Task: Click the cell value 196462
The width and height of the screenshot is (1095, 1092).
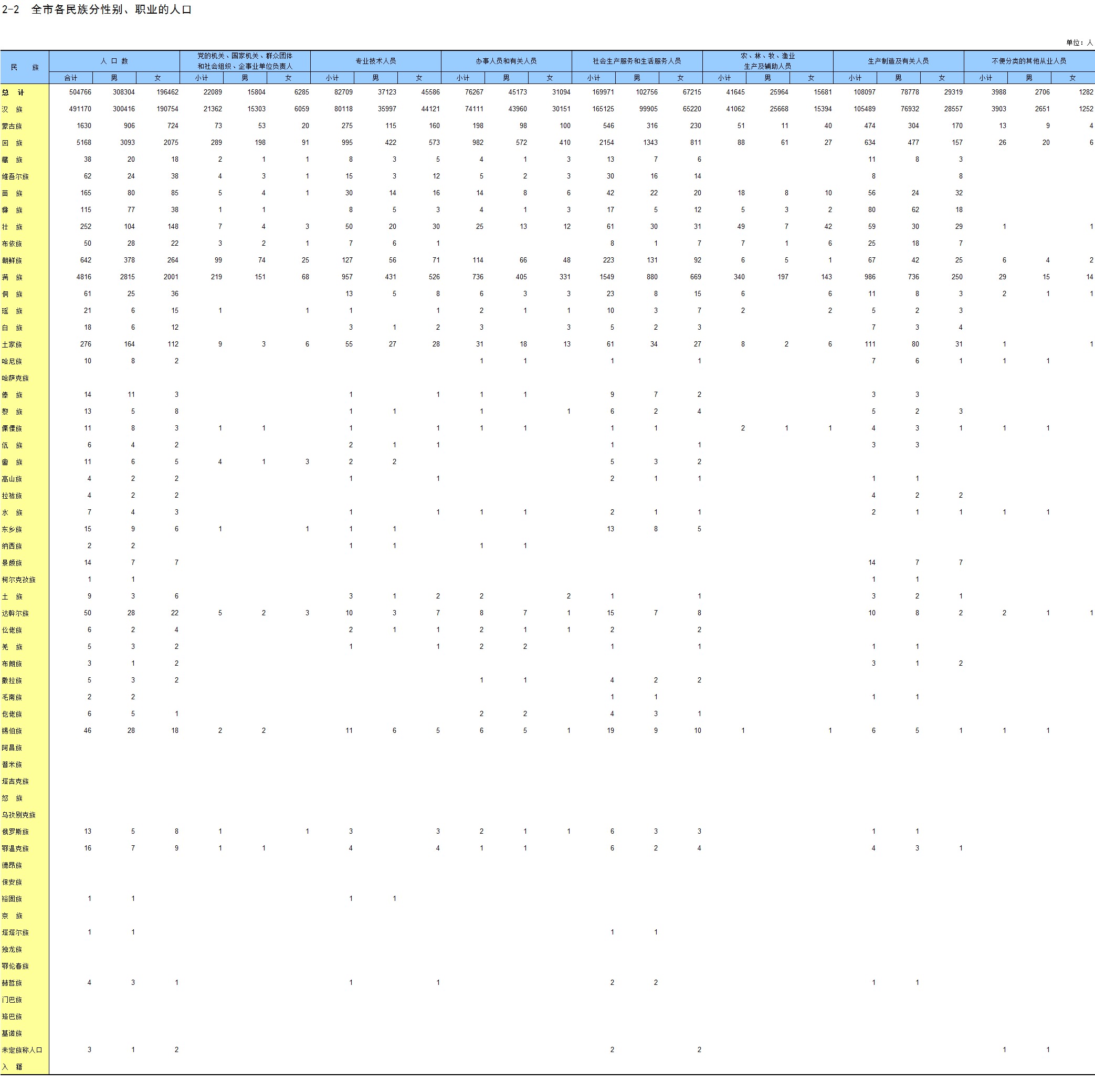Action: coord(167,92)
